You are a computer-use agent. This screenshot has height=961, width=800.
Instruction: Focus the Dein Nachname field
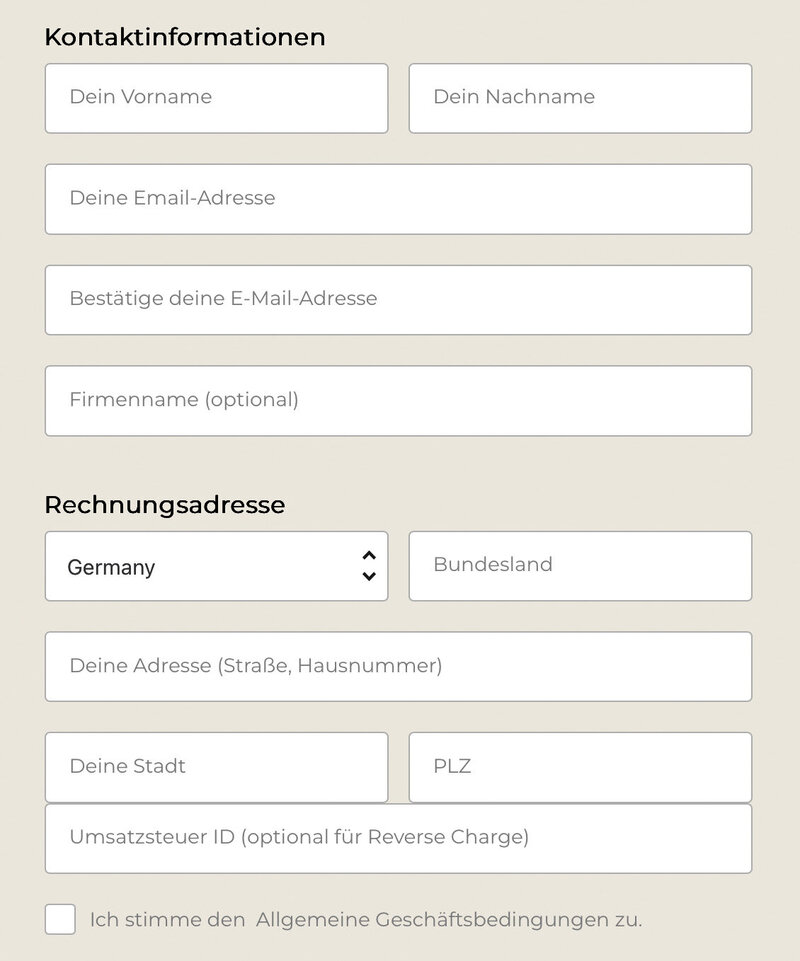580,98
